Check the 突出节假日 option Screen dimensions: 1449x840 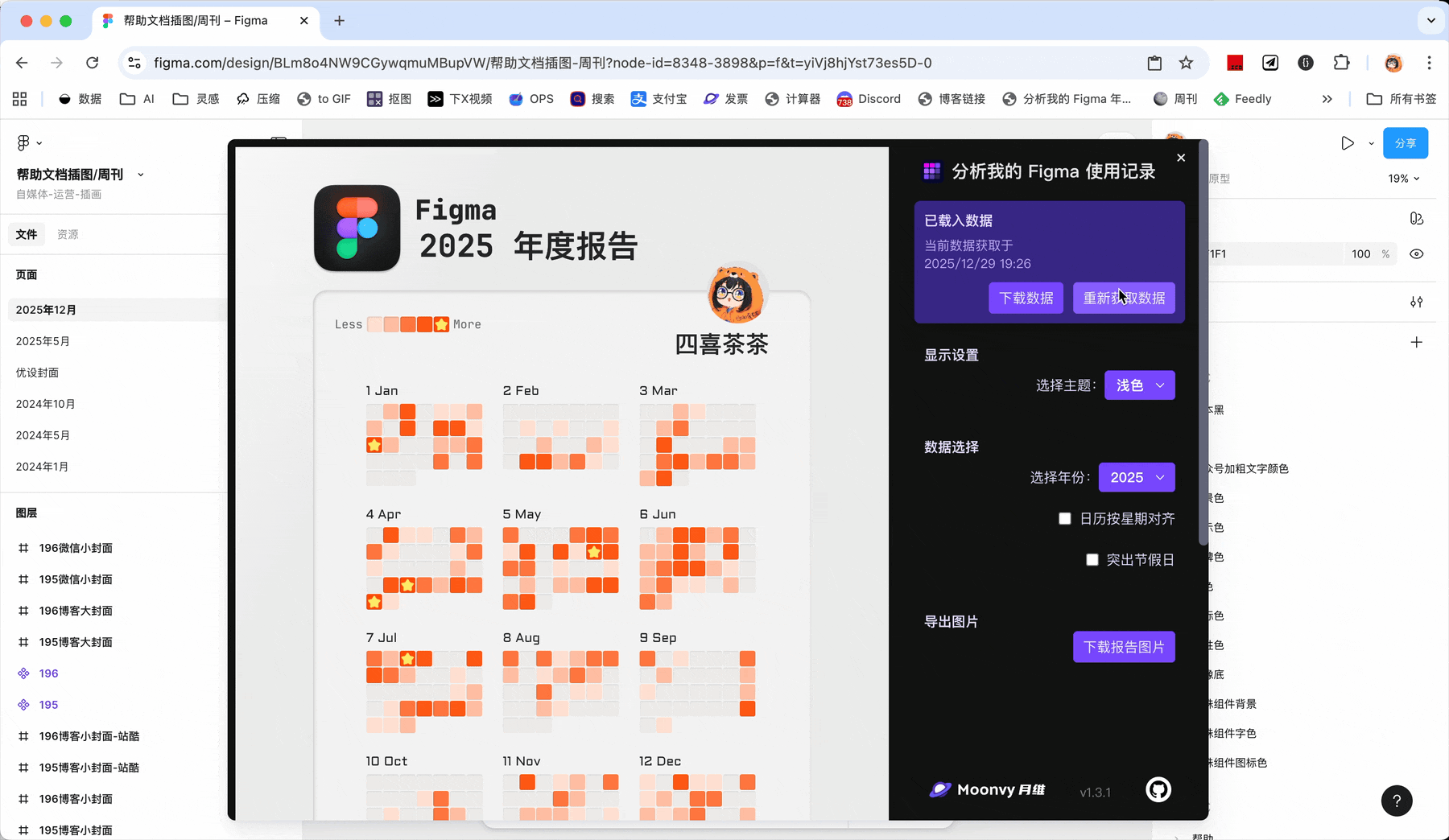coord(1092,560)
